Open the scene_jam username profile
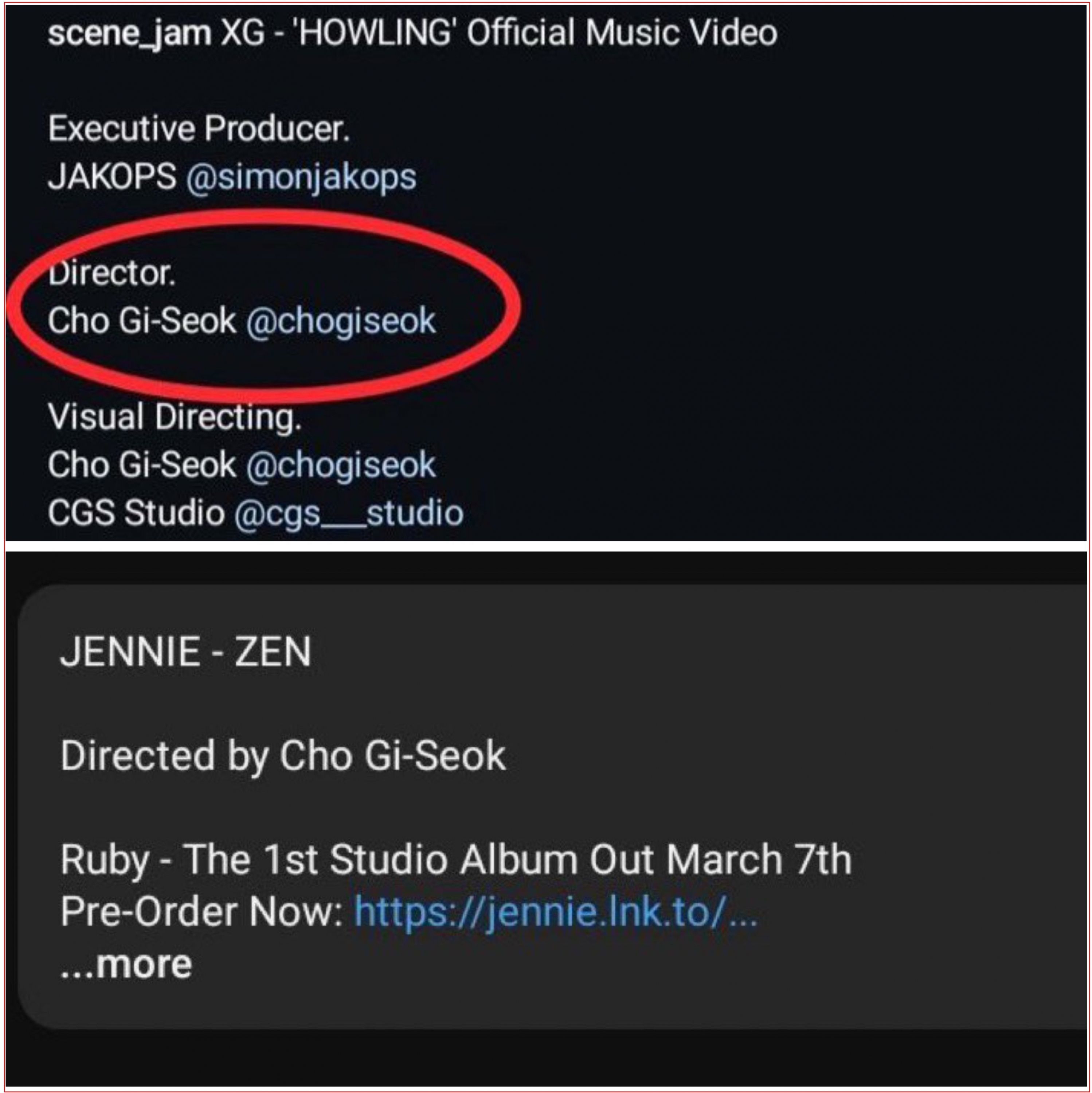The height and width of the screenshot is (1093, 1092). click(x=130, y=33)
